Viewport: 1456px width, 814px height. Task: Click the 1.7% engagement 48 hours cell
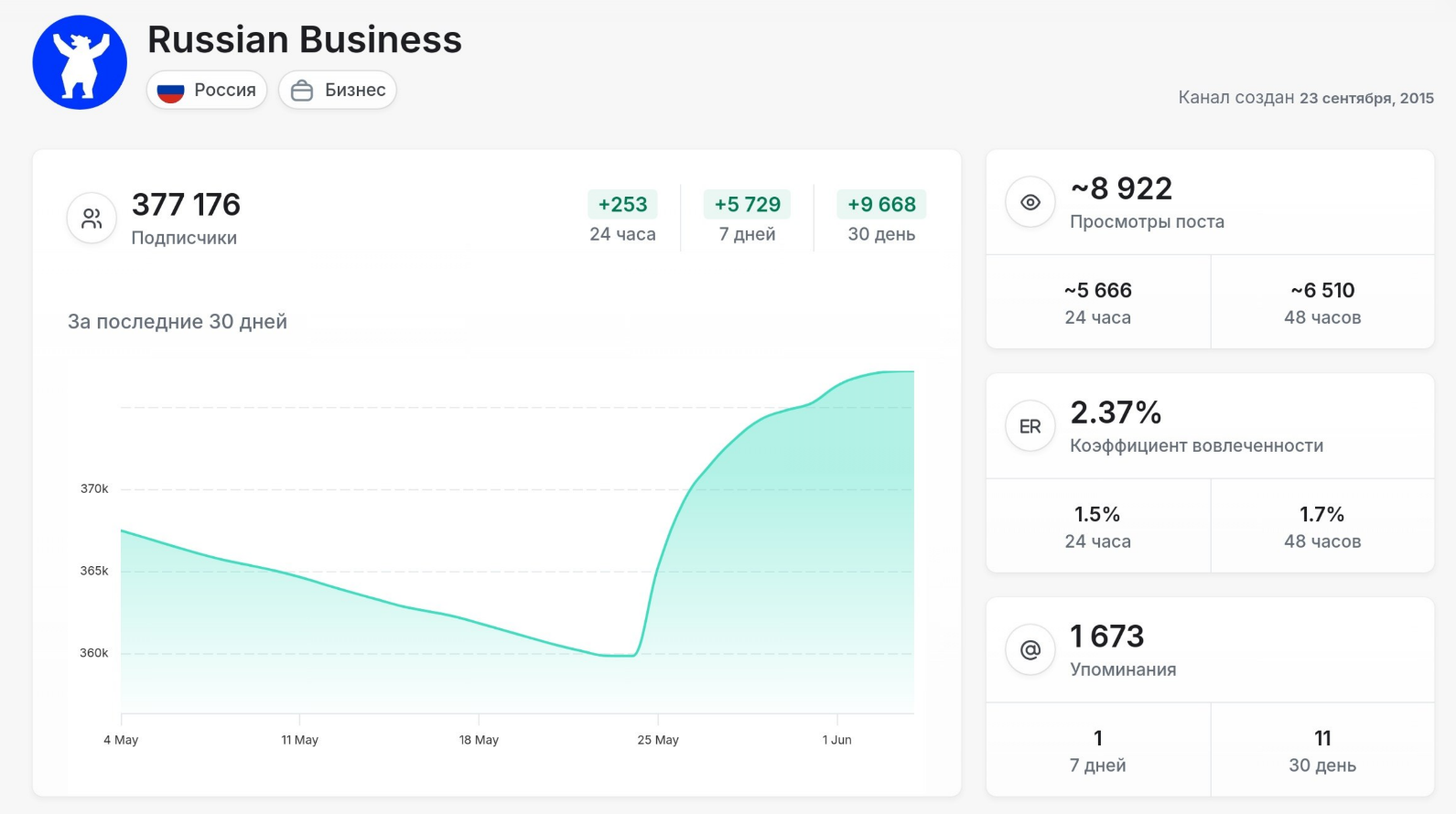[1322, 526]
